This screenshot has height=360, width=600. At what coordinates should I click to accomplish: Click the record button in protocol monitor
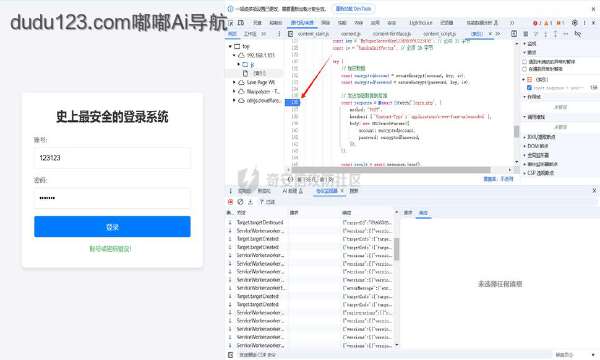[230, 202]
